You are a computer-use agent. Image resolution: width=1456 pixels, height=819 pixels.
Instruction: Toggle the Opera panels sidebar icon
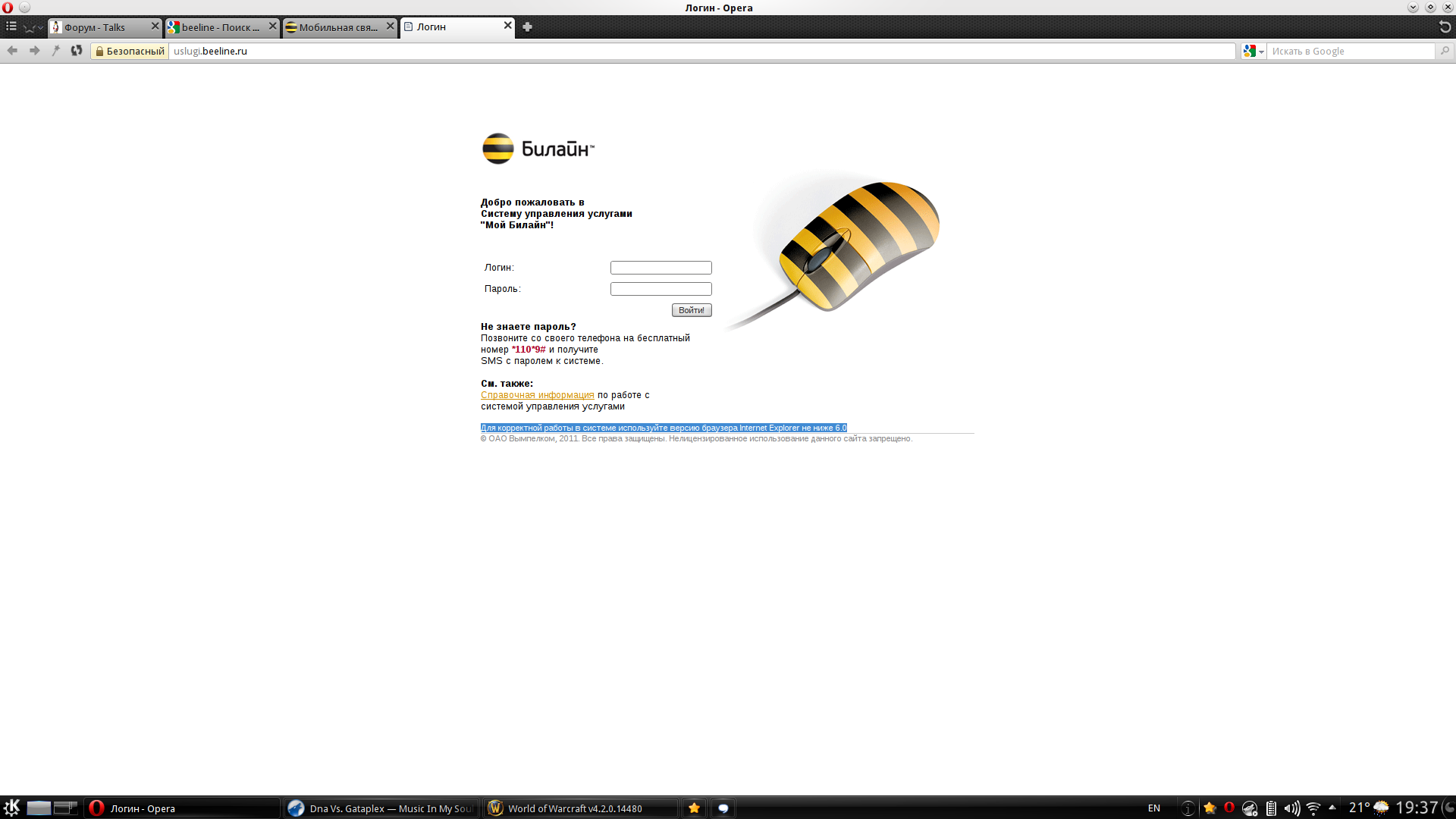(11, 27)
